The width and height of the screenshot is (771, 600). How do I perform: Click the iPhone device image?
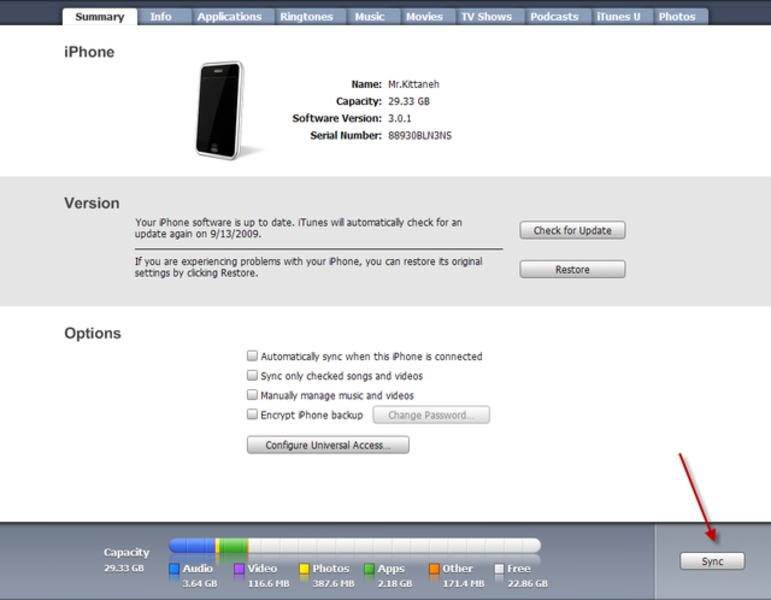click(220, 110)
